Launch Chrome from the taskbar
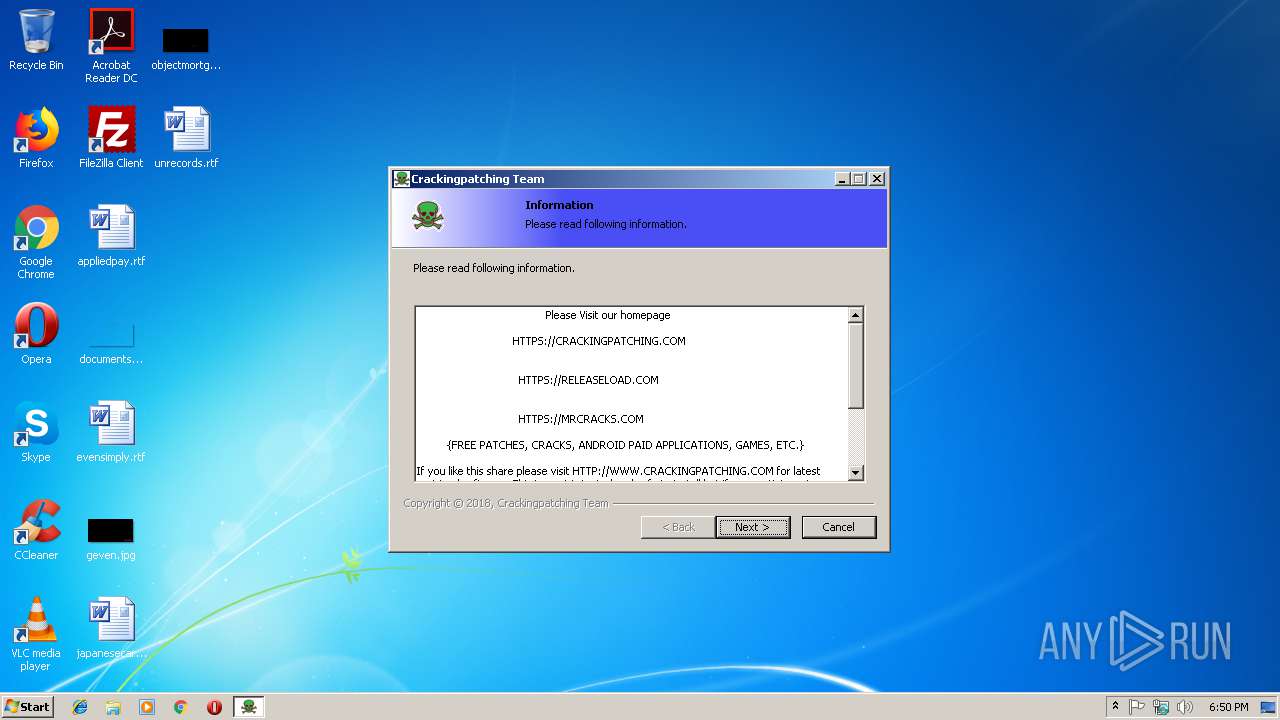The image size is (1280, 720). click(181, 707)
